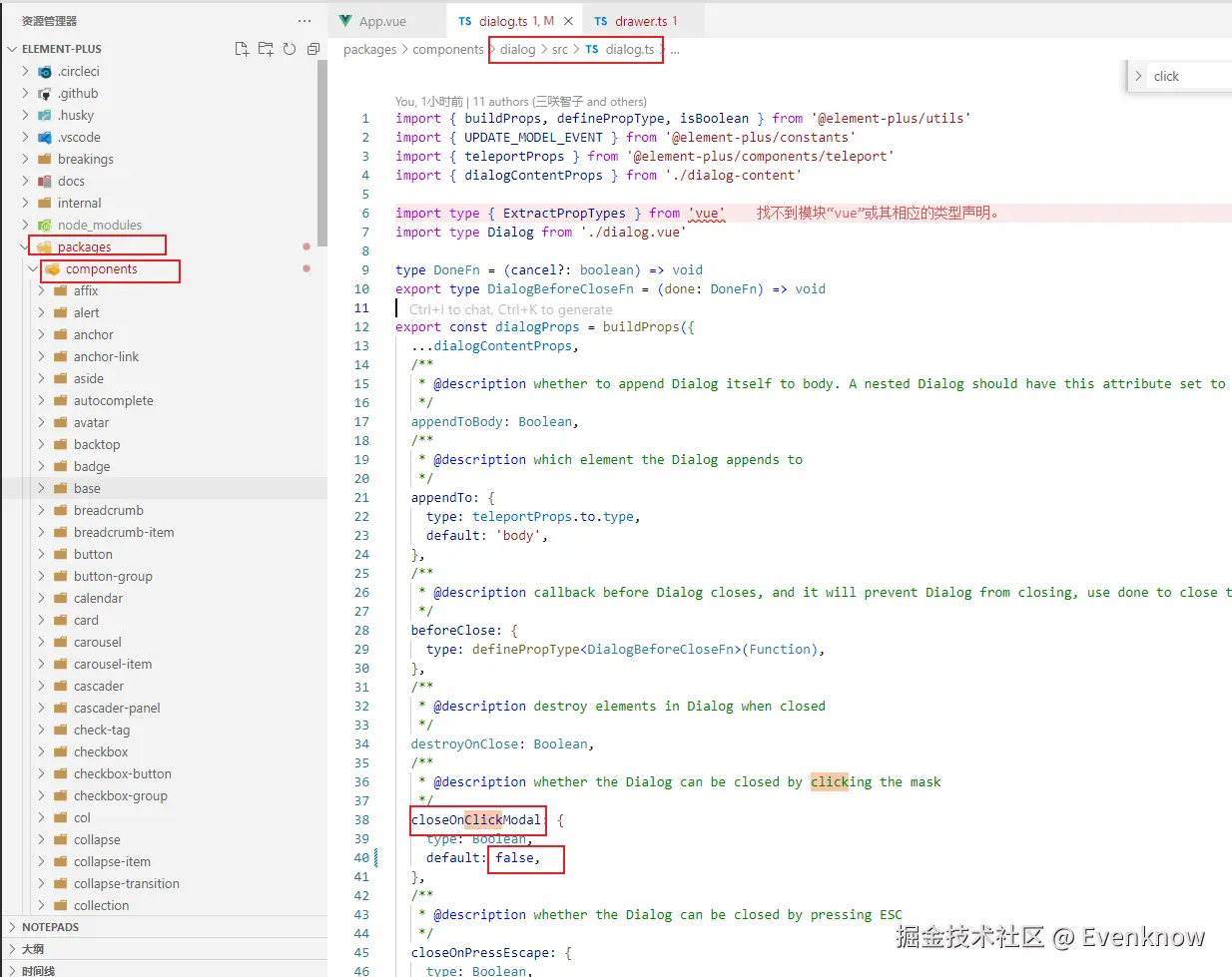Click the checkbox folder icon
Screen dimensions: 1232x977
60,751
